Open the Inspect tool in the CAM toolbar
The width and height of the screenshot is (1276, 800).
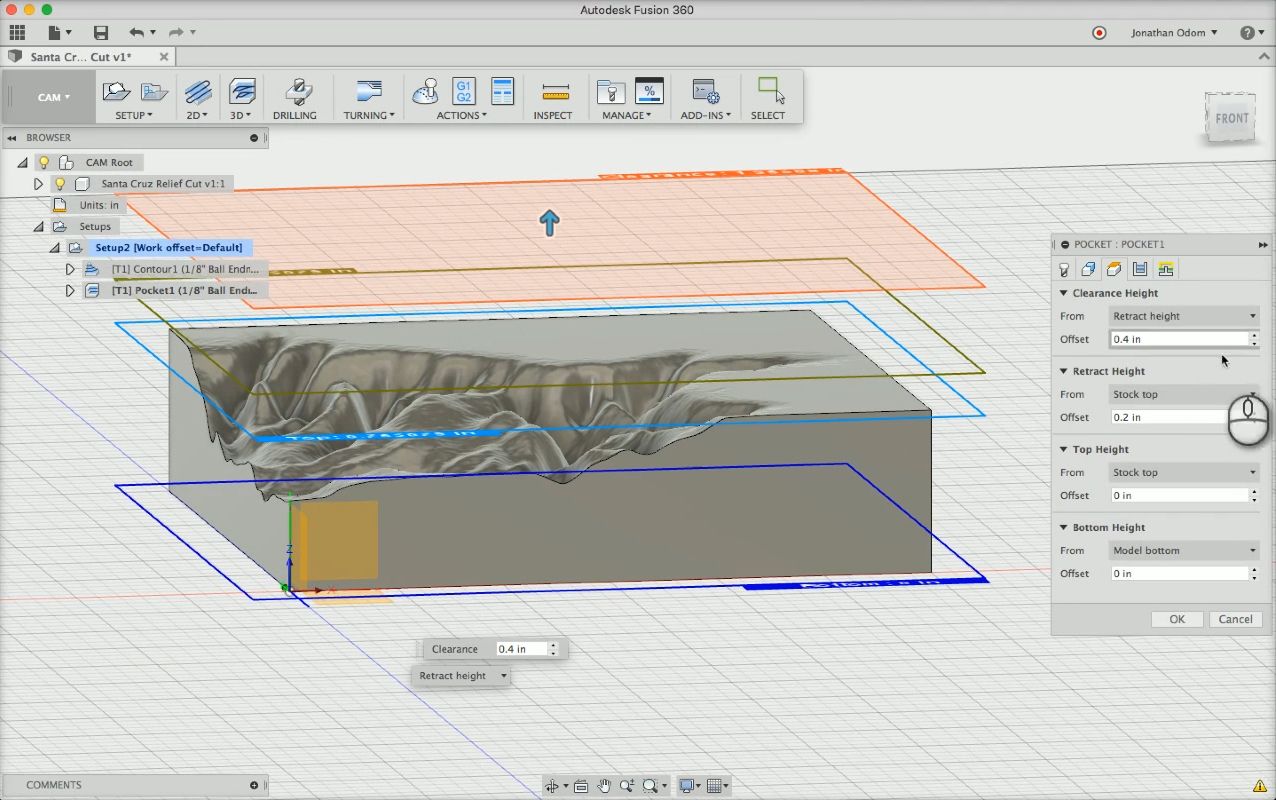(553, 95)
